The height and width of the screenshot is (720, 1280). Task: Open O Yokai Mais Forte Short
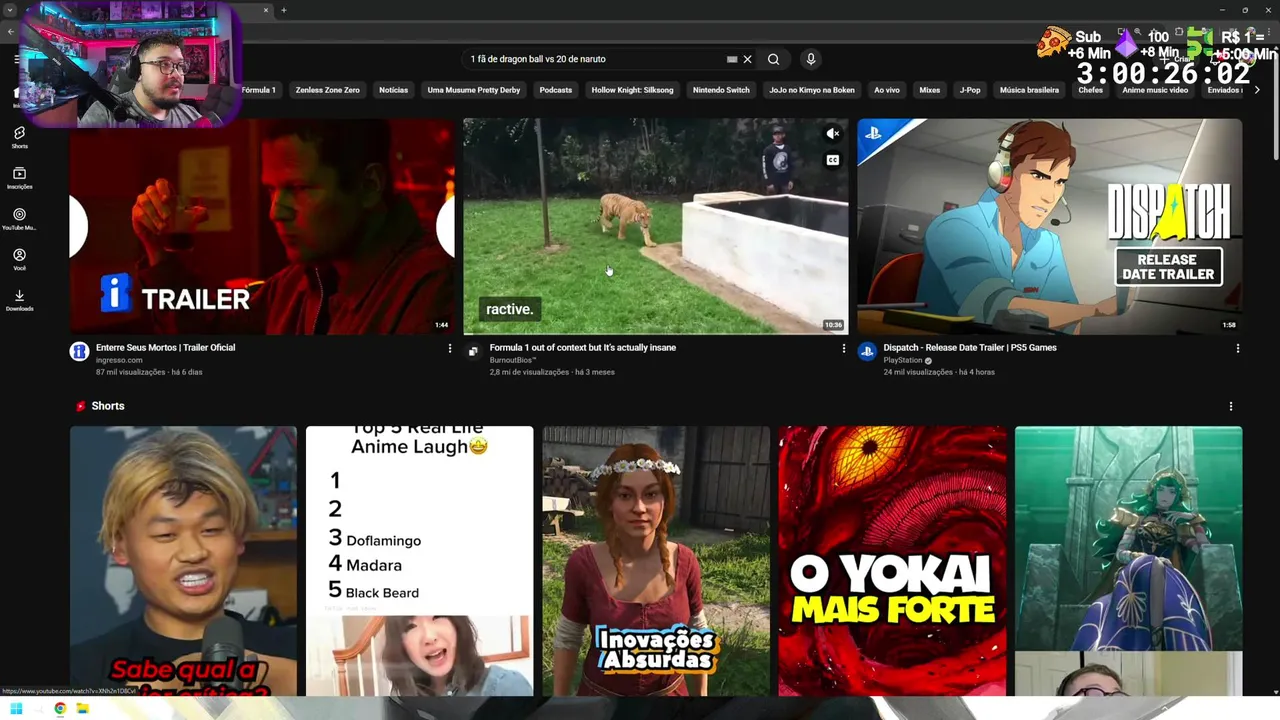coord(892,561)
